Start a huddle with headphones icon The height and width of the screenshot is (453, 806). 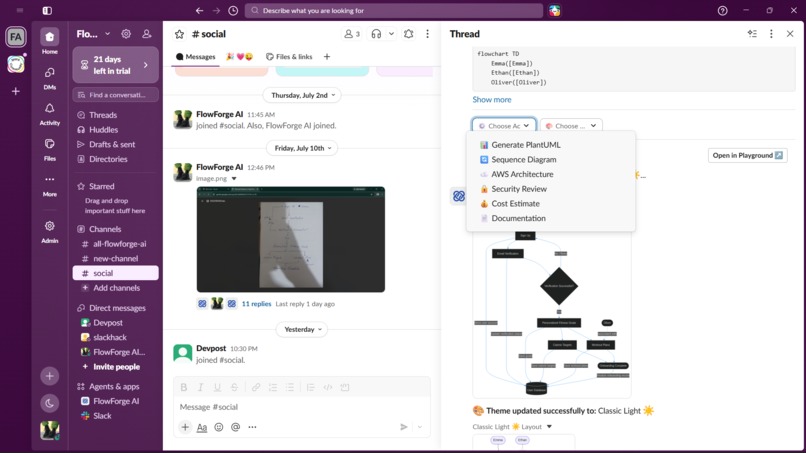[x=376, y=34]
